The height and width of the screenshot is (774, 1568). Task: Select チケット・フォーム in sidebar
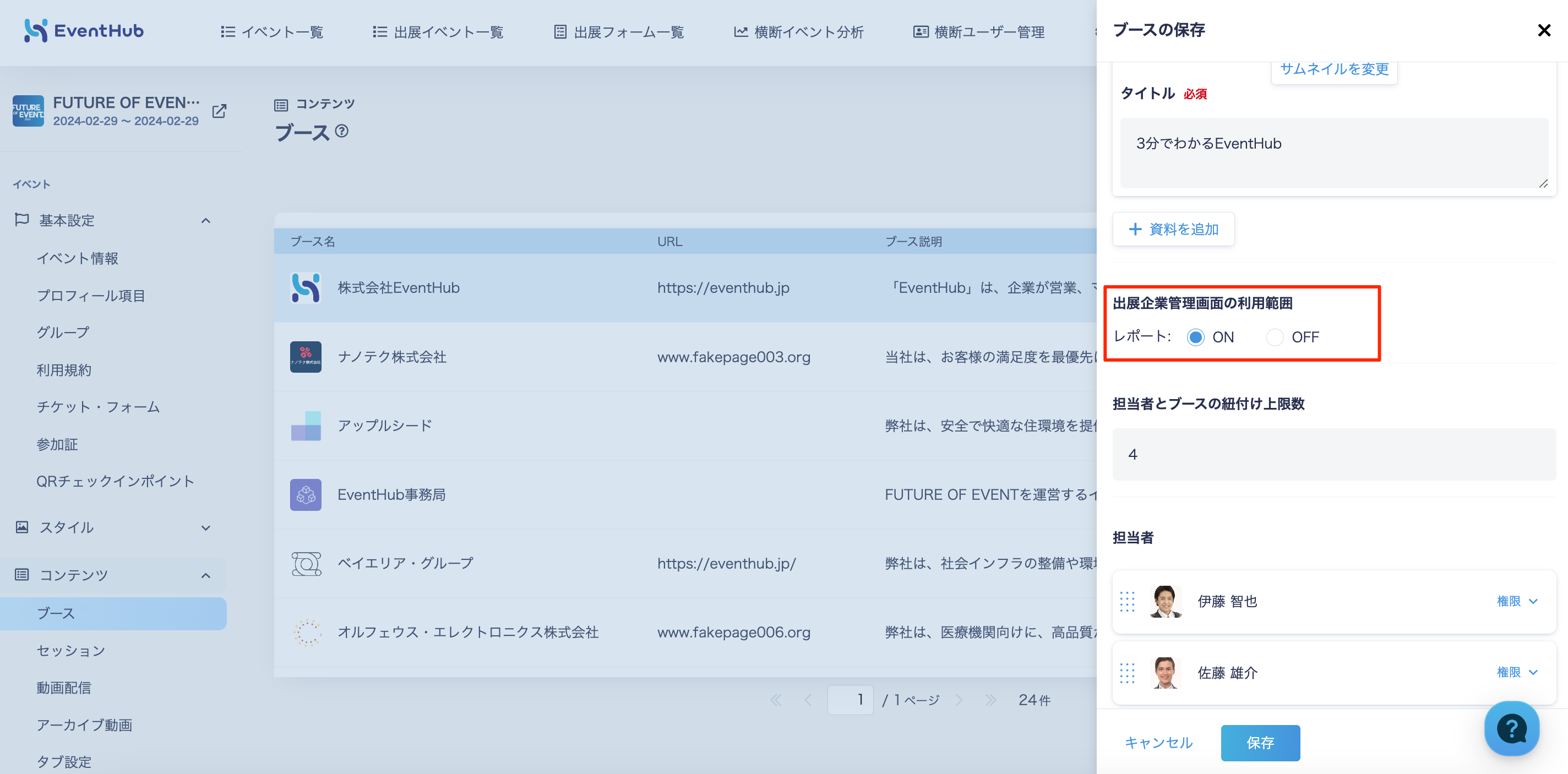point(98,407)
